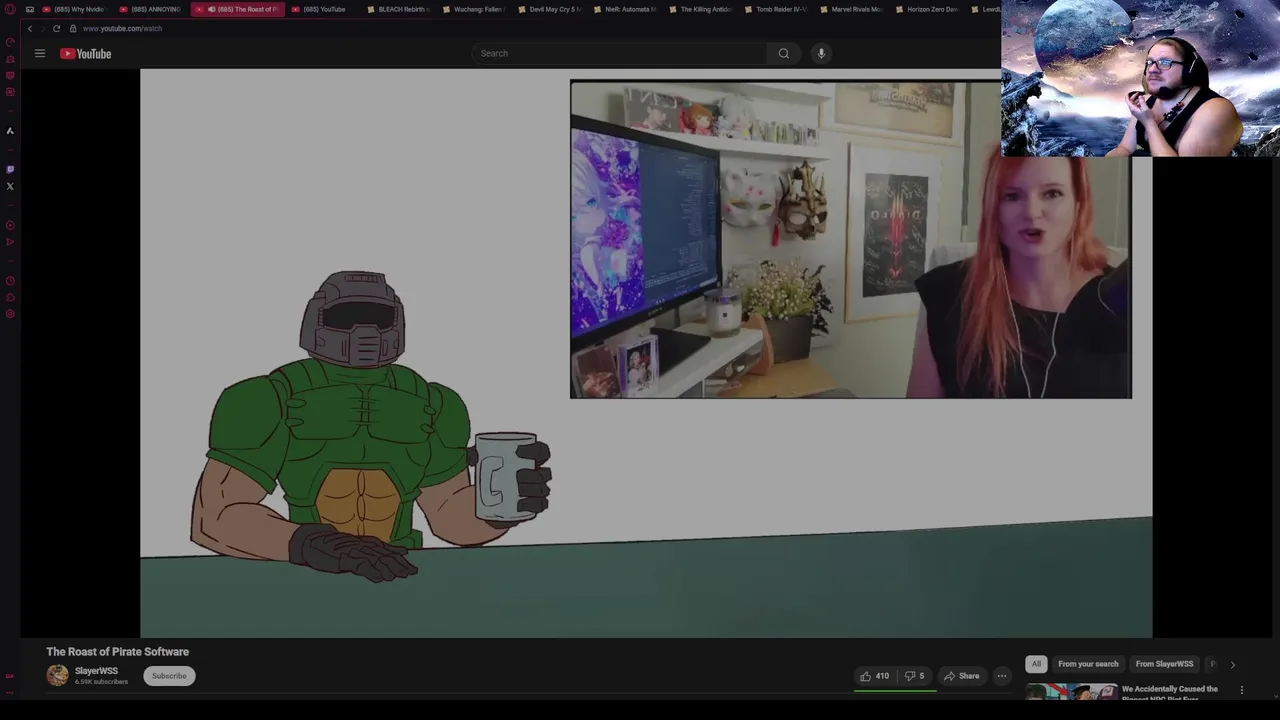This screenshot has height=720, width=1280.
Task: Open SlayerWSS channel name link
Action: point(96,671)
